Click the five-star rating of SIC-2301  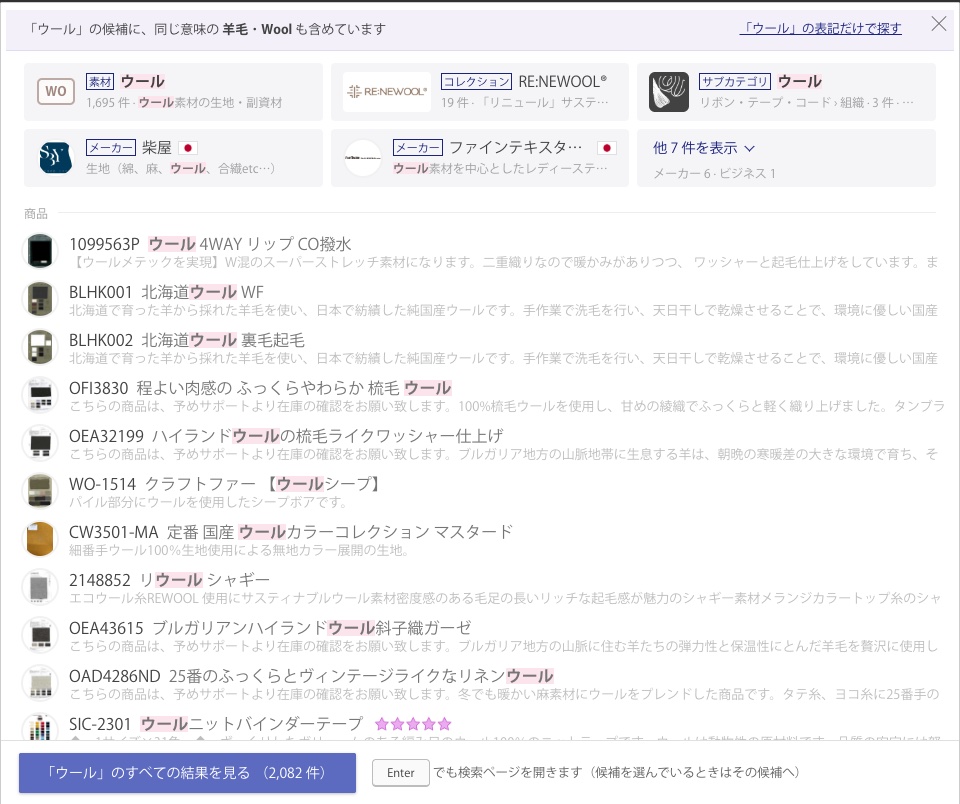tap(413, 724)
